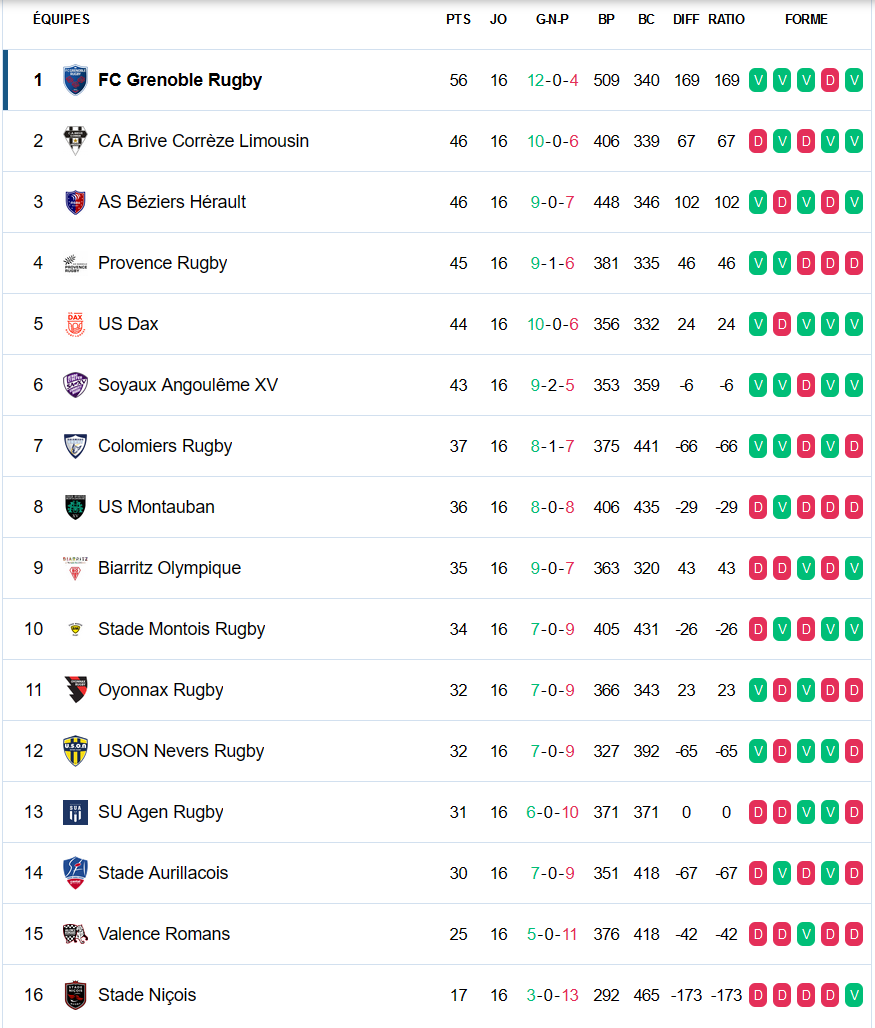Click Grenoble's red D form badge
This screenshot has width=875, height=1028.
coord(830,80)
